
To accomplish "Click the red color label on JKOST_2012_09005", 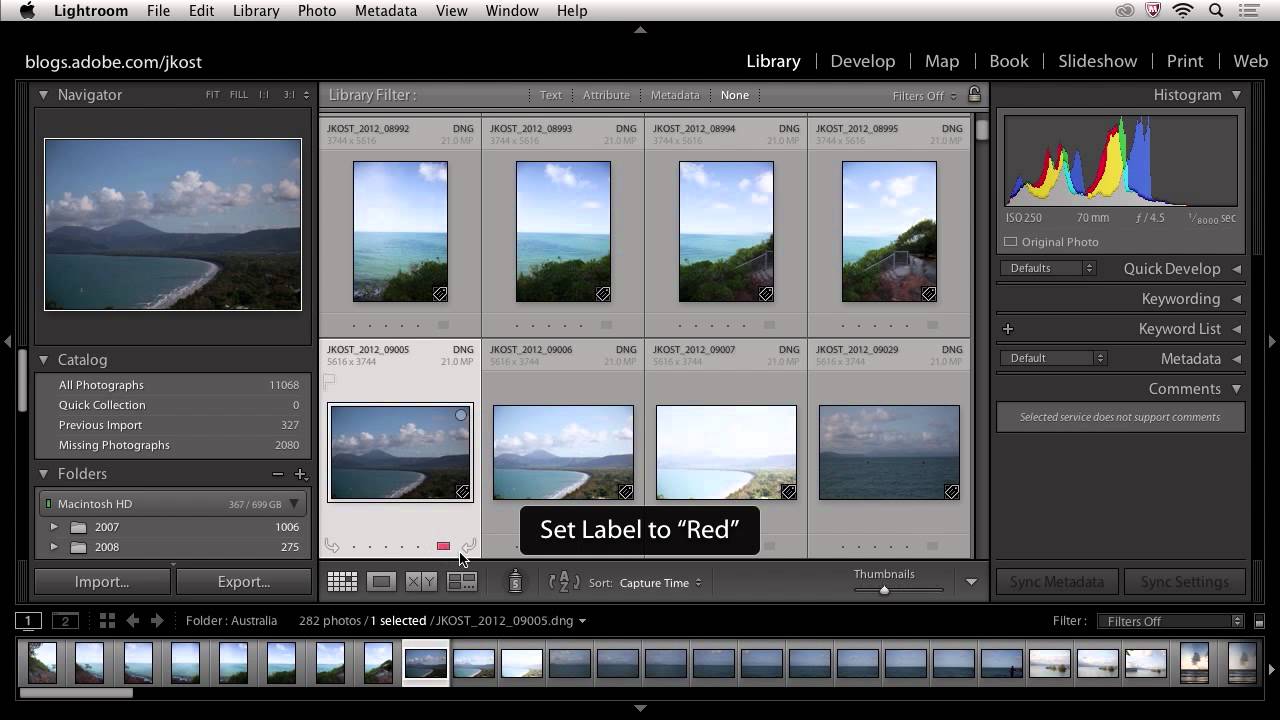I will click(443, 546).
